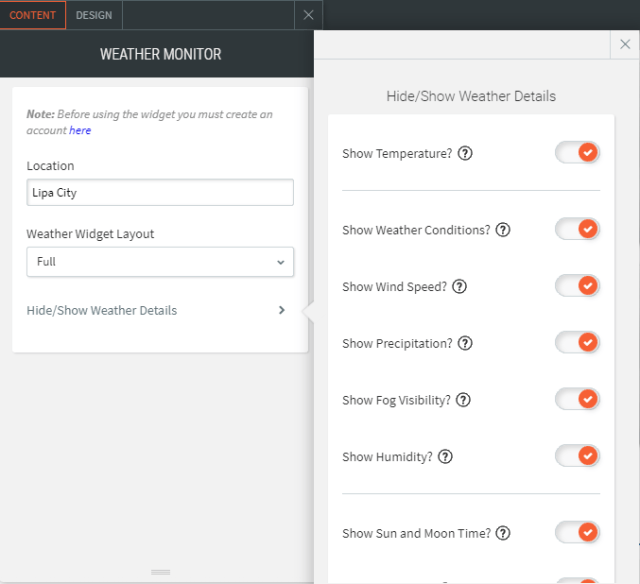The width and height of the screenshot is (640, 584).
Task: Disable the Show Wind Speed switch
Action: (x=577, y=286)
